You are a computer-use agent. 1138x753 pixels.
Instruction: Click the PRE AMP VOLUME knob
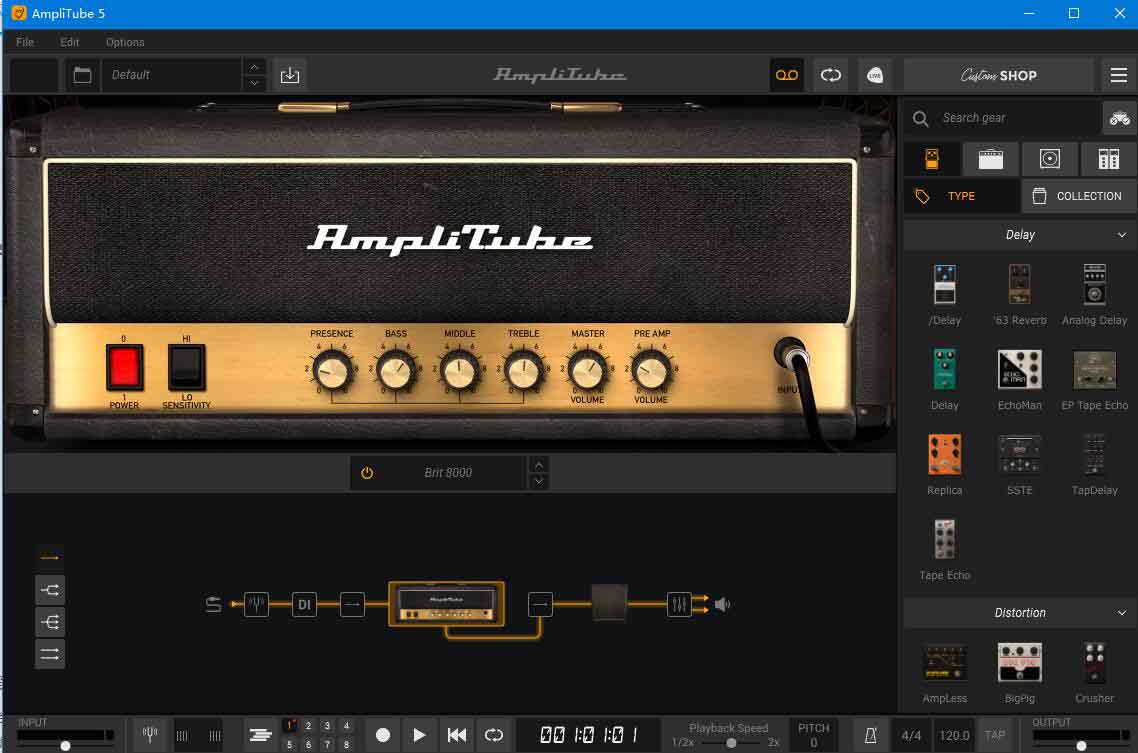651,371
